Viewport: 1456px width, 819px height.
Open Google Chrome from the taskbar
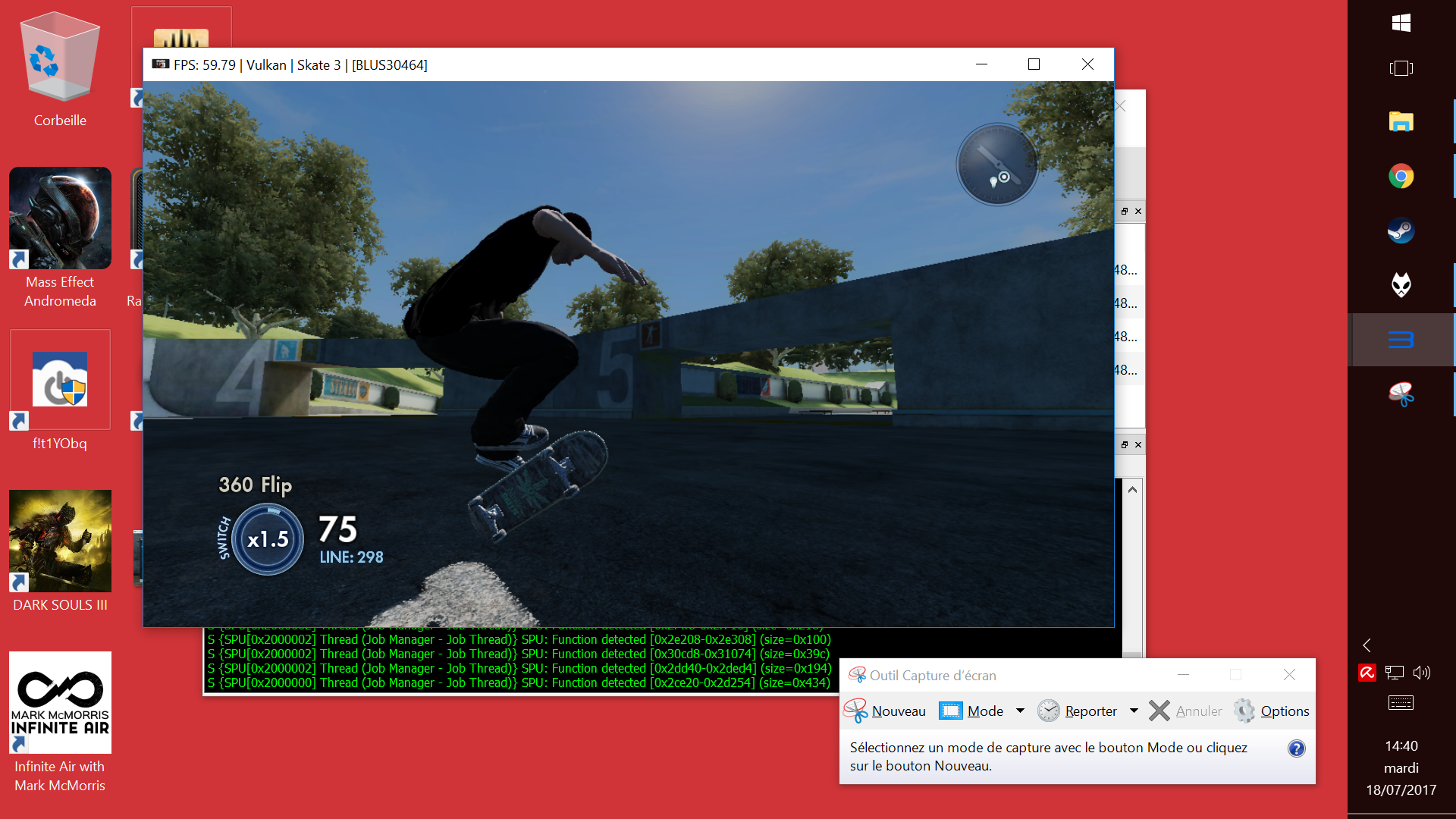pyautogui.click(x=1401, y=176)
